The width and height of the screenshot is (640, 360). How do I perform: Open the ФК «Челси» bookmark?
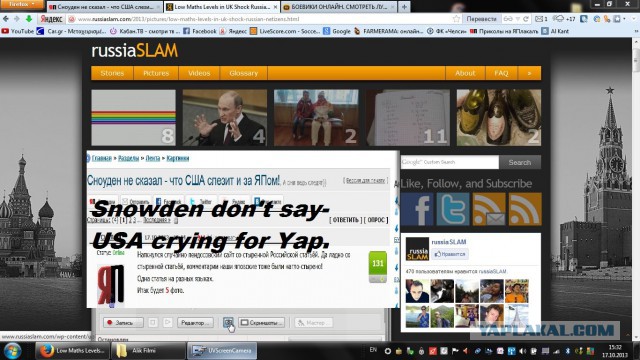point(447,31)
